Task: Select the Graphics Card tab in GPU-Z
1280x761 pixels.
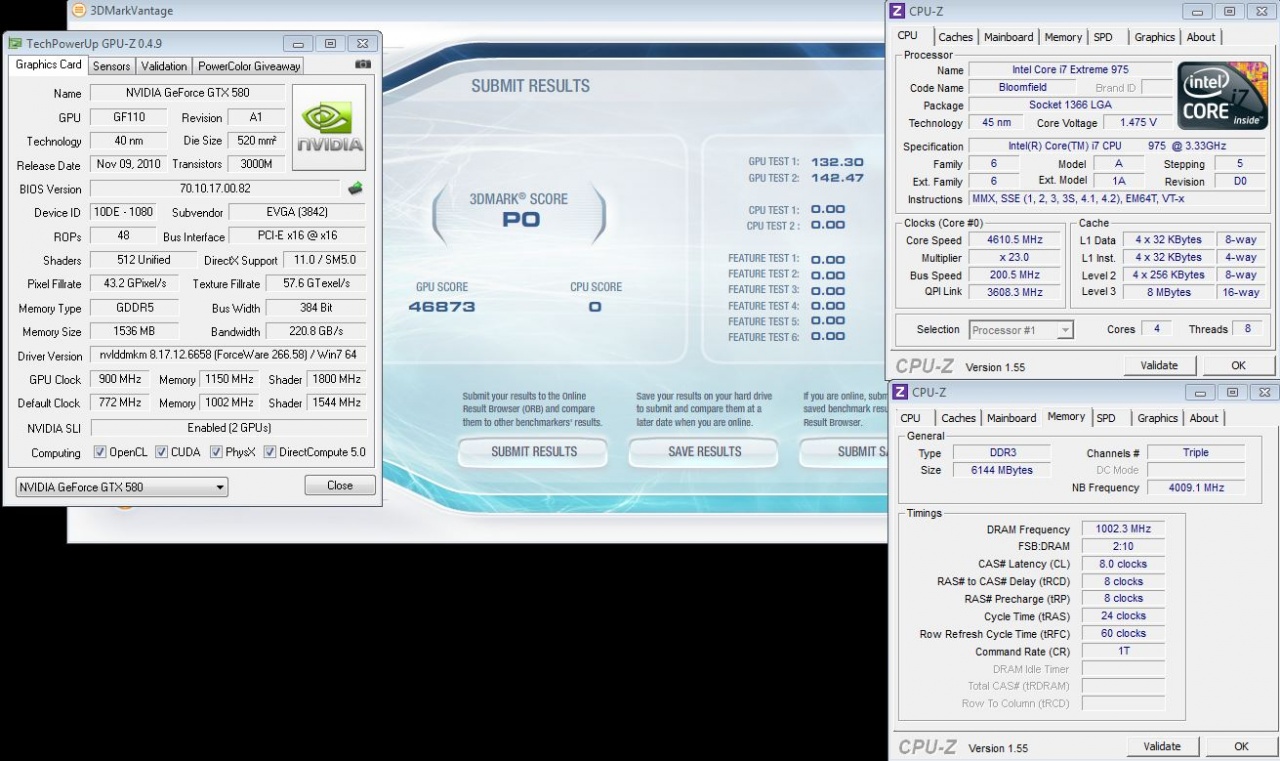Action: coord(49,65)
